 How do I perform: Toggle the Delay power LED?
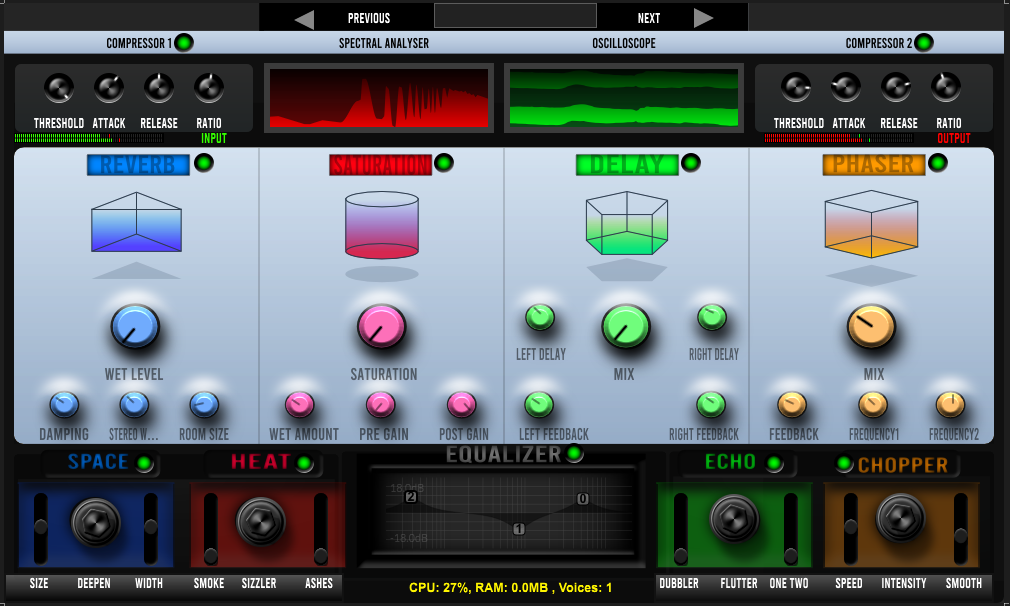click(x=691, y=163)
